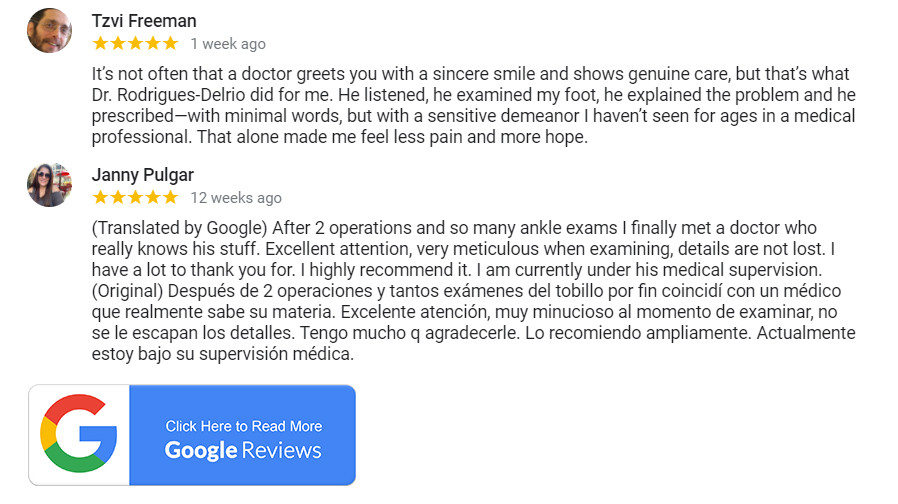Click Tzvi Freeman's review paragraph
The height and width of the screenshot is (504, 898).
point(472,105)
